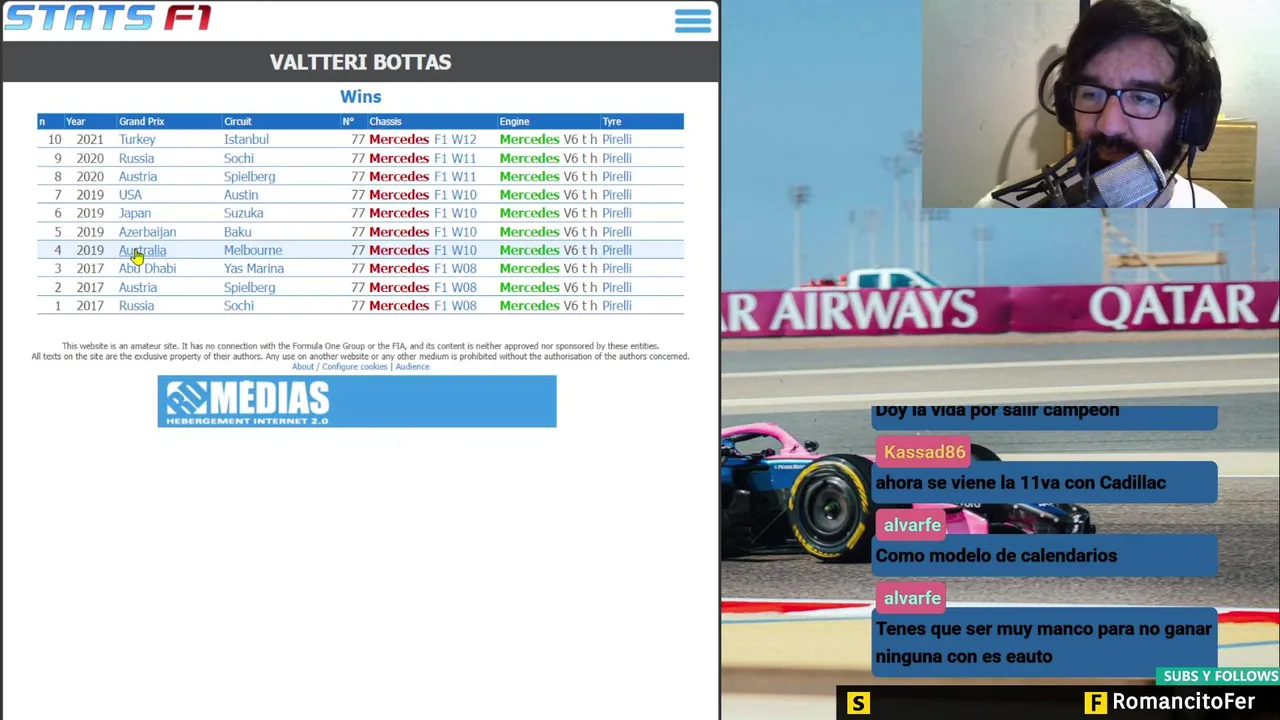Click the Subs y Follows label

[1220, 676]
